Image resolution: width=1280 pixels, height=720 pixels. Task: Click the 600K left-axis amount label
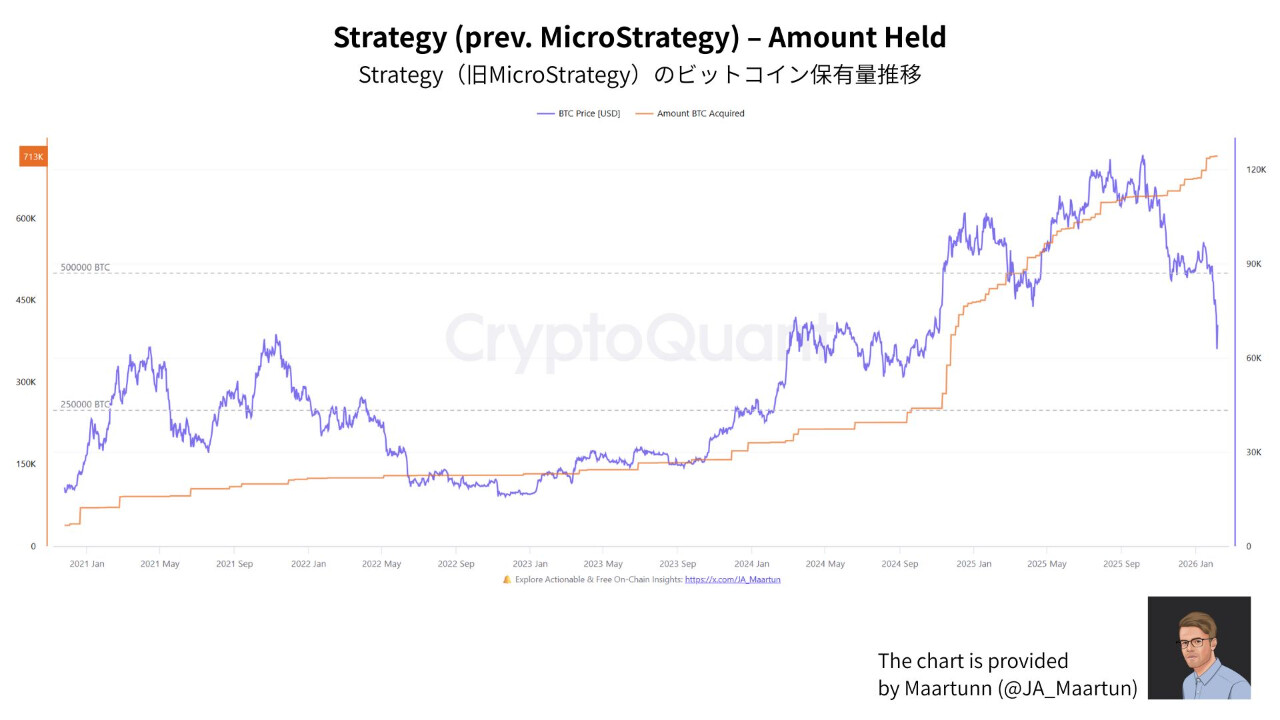pos(25,219)
